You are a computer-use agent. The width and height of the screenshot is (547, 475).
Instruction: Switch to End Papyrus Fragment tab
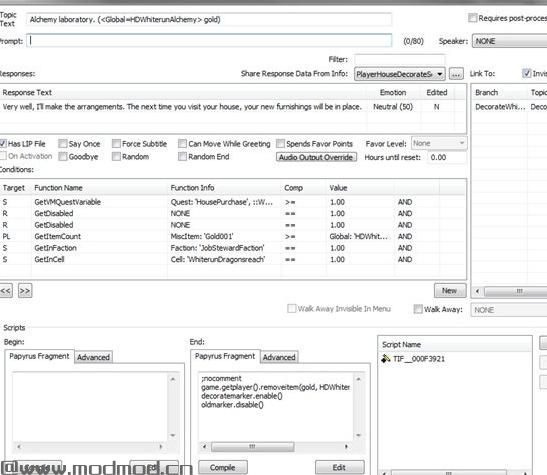225,356
